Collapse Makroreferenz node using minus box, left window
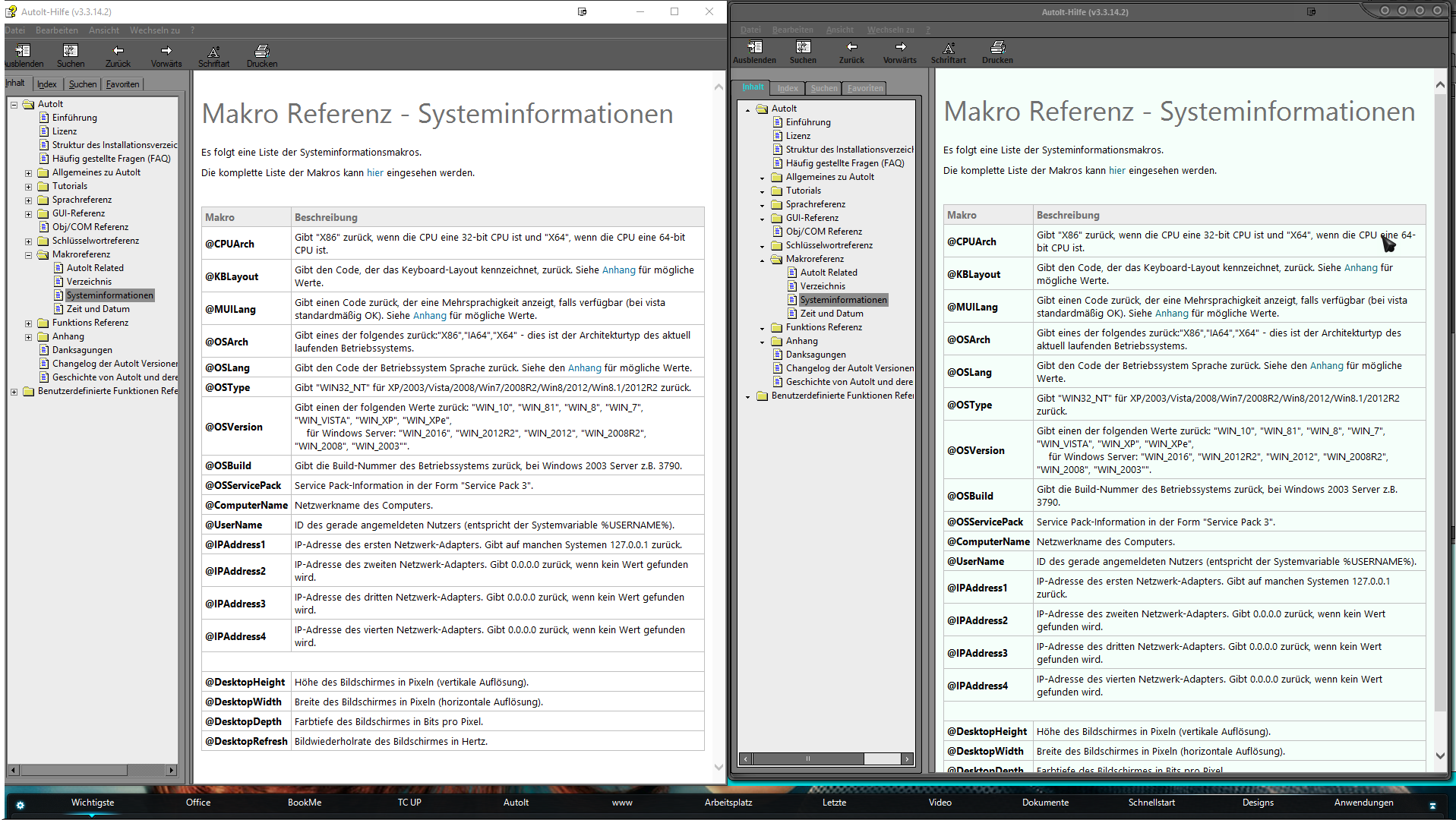 pyautogui.click(x=28, y=255)
